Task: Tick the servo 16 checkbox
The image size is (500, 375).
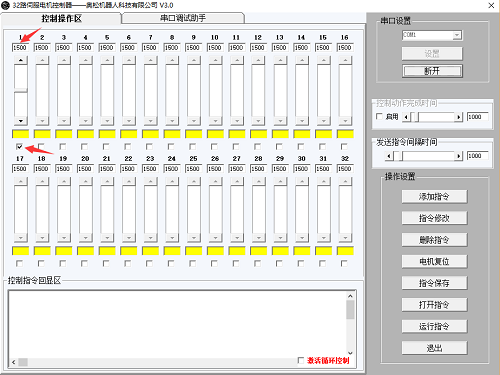Action: pos(344,146)
